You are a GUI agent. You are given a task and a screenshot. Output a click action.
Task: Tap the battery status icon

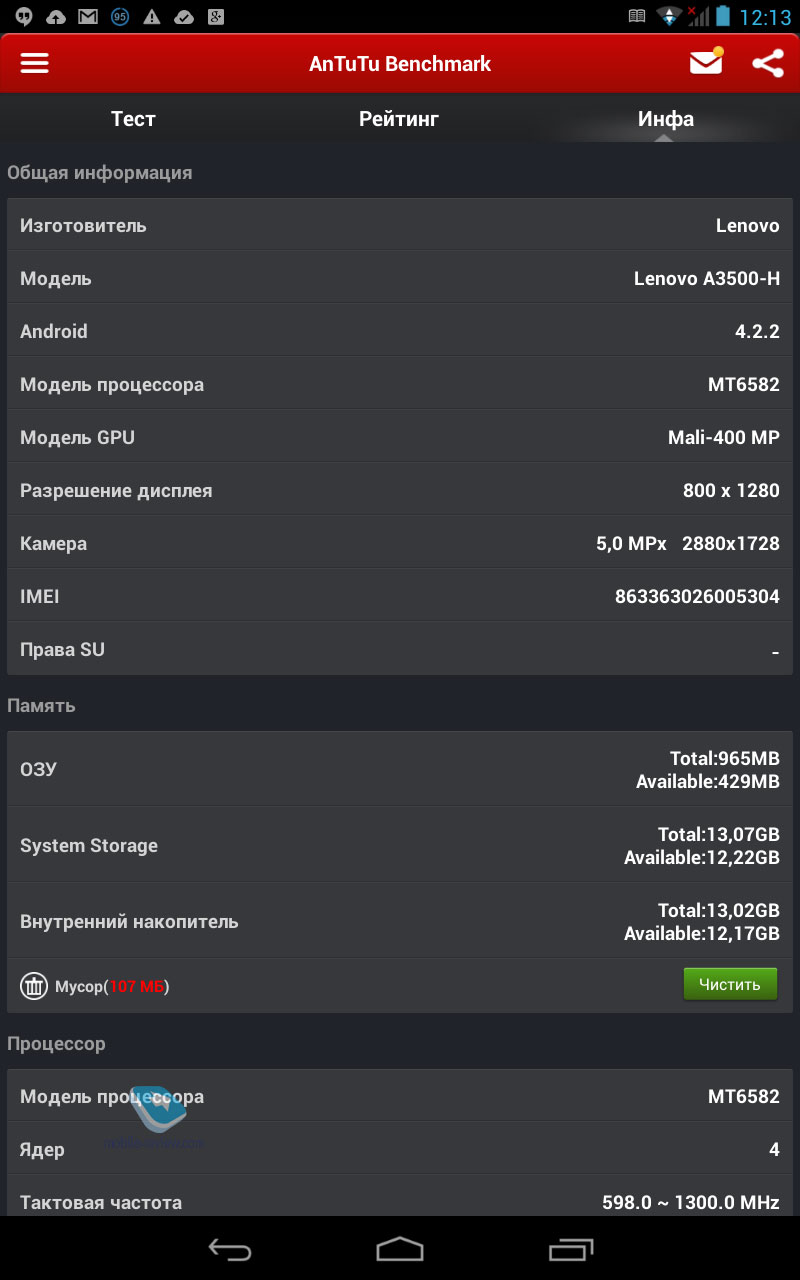(725, 16)
